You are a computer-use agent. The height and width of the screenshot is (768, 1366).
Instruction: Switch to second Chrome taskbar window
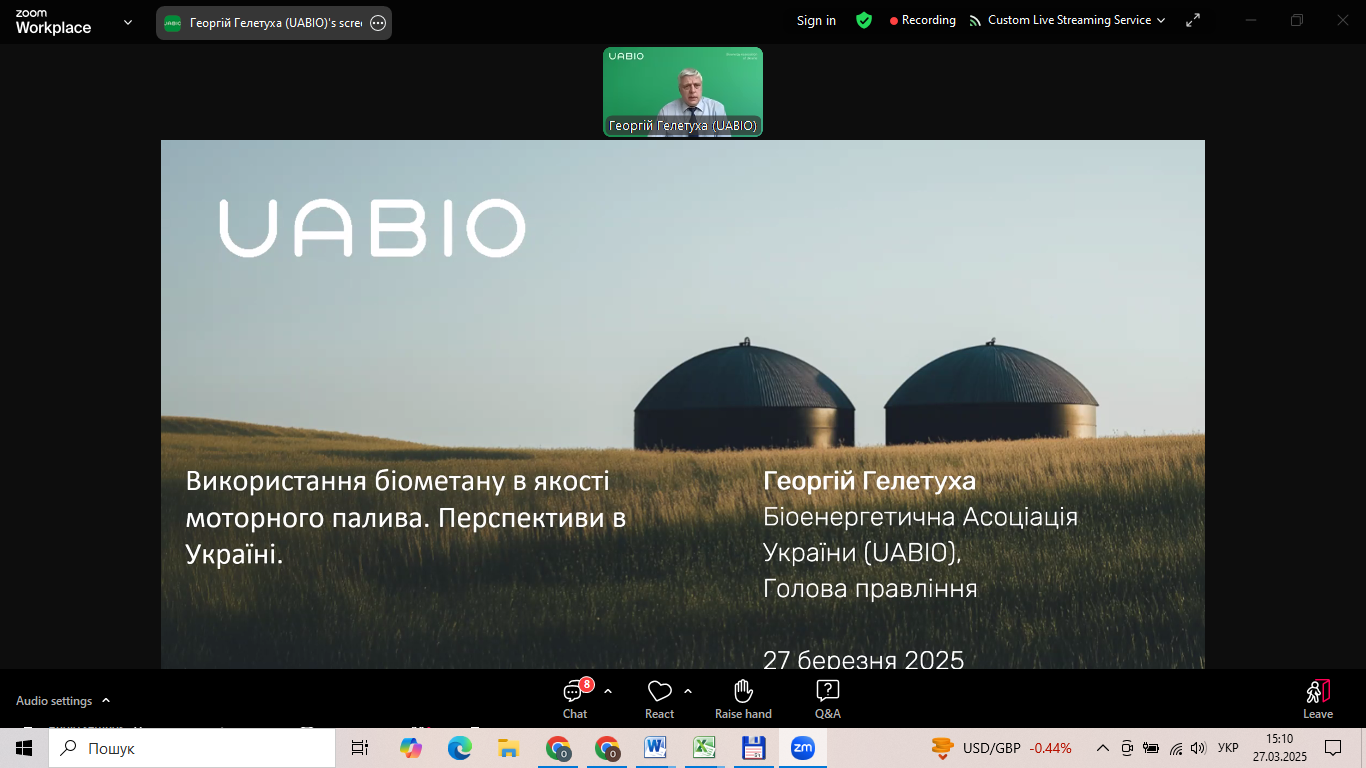pyautogui.click(x=607, y=748)
